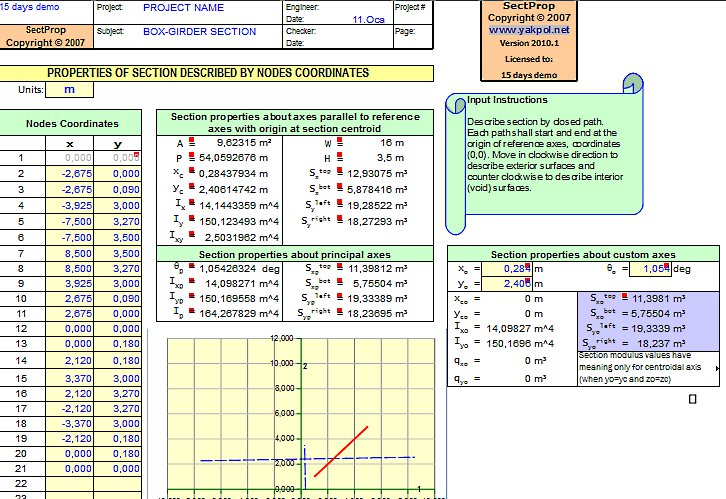Click the xc value 0,28437934 m

click(233, 174)
